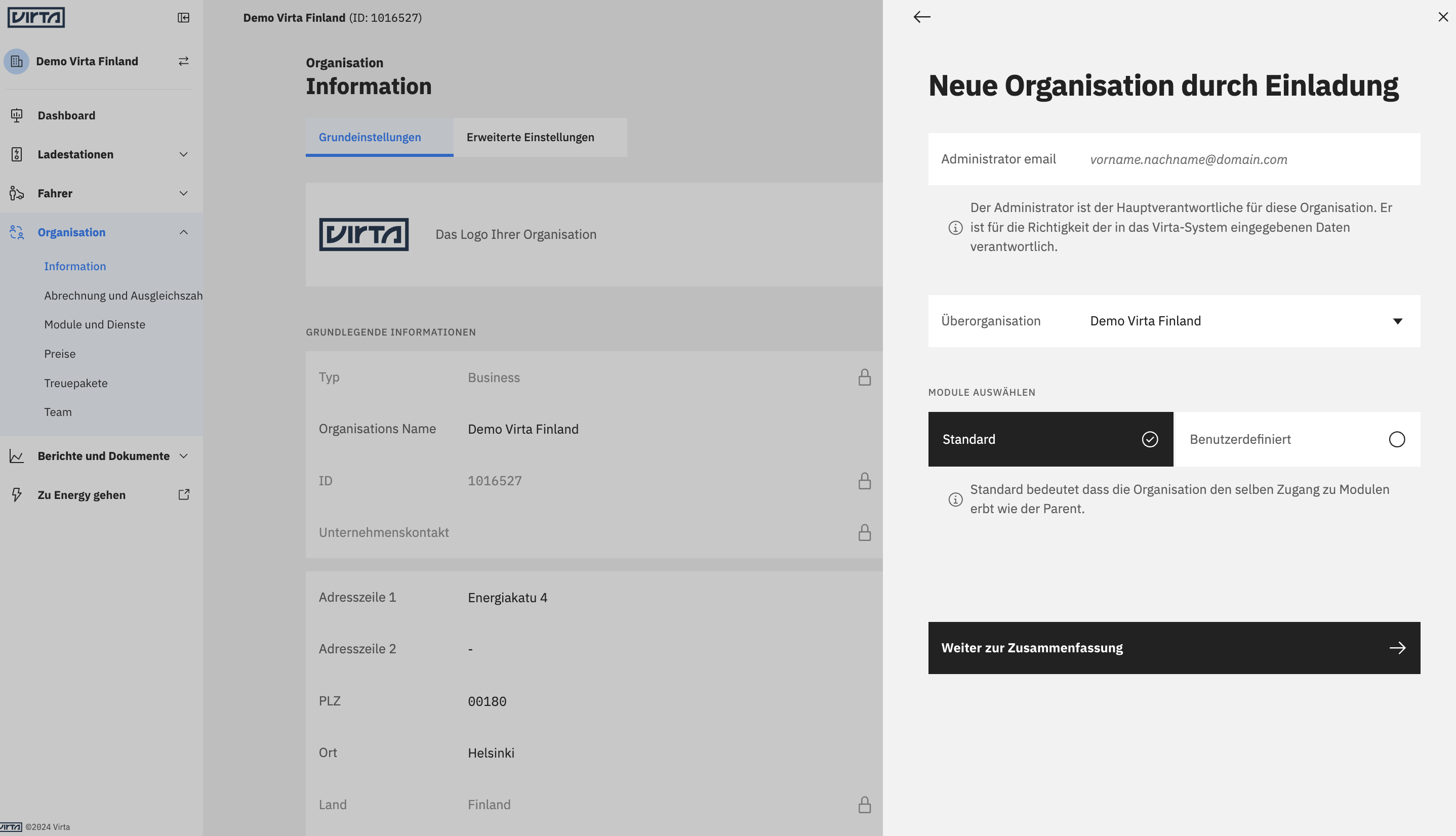
Task: Click the Land value Finland
Action: click(489, 805)
